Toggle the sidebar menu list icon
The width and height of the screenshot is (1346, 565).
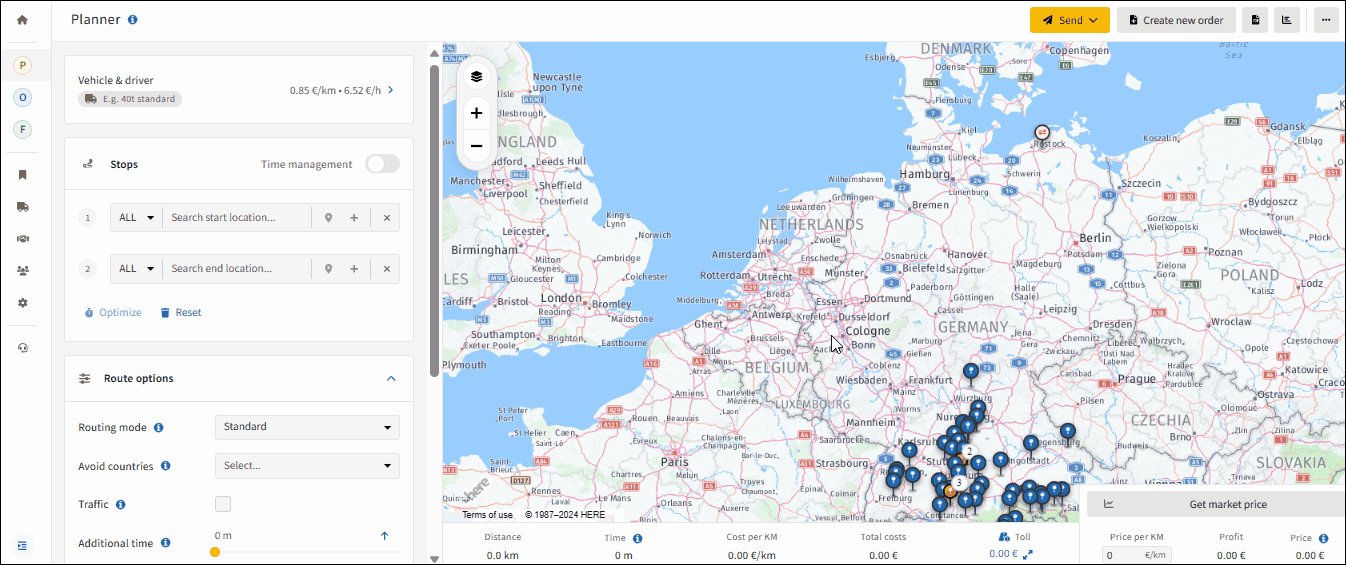[x=22, y=545]
